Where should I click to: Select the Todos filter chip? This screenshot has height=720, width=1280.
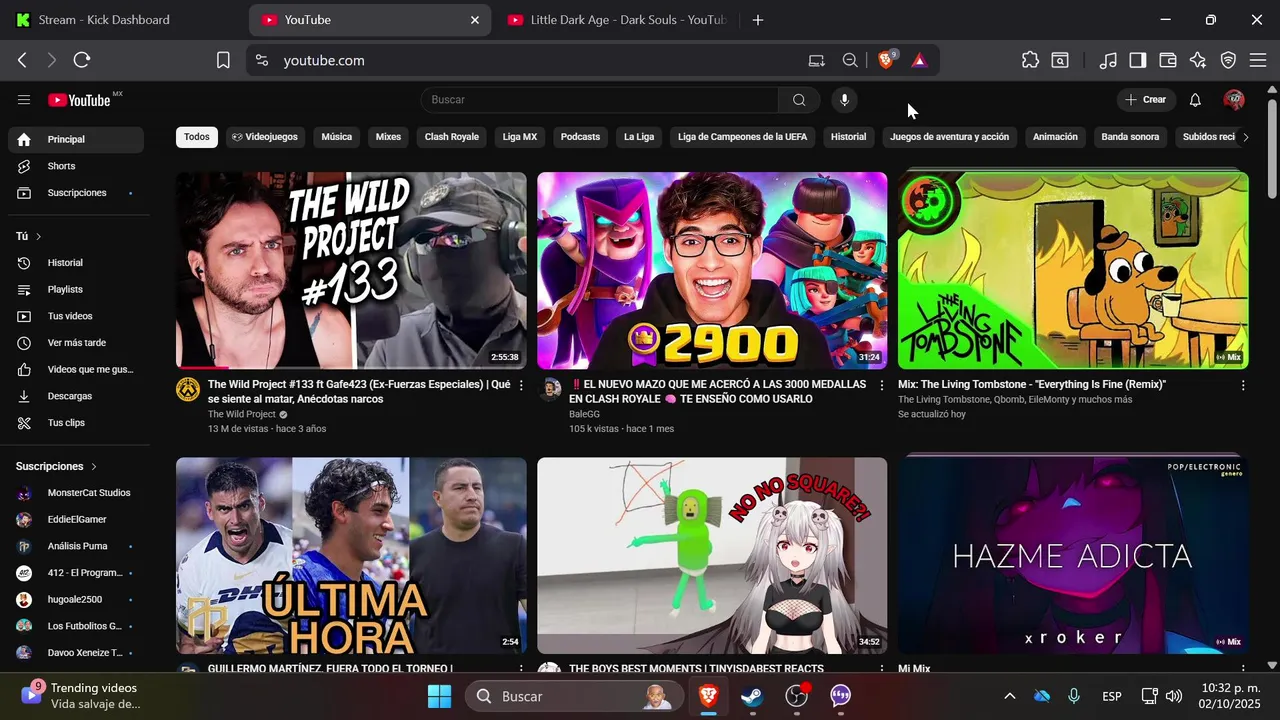[197, 137]
